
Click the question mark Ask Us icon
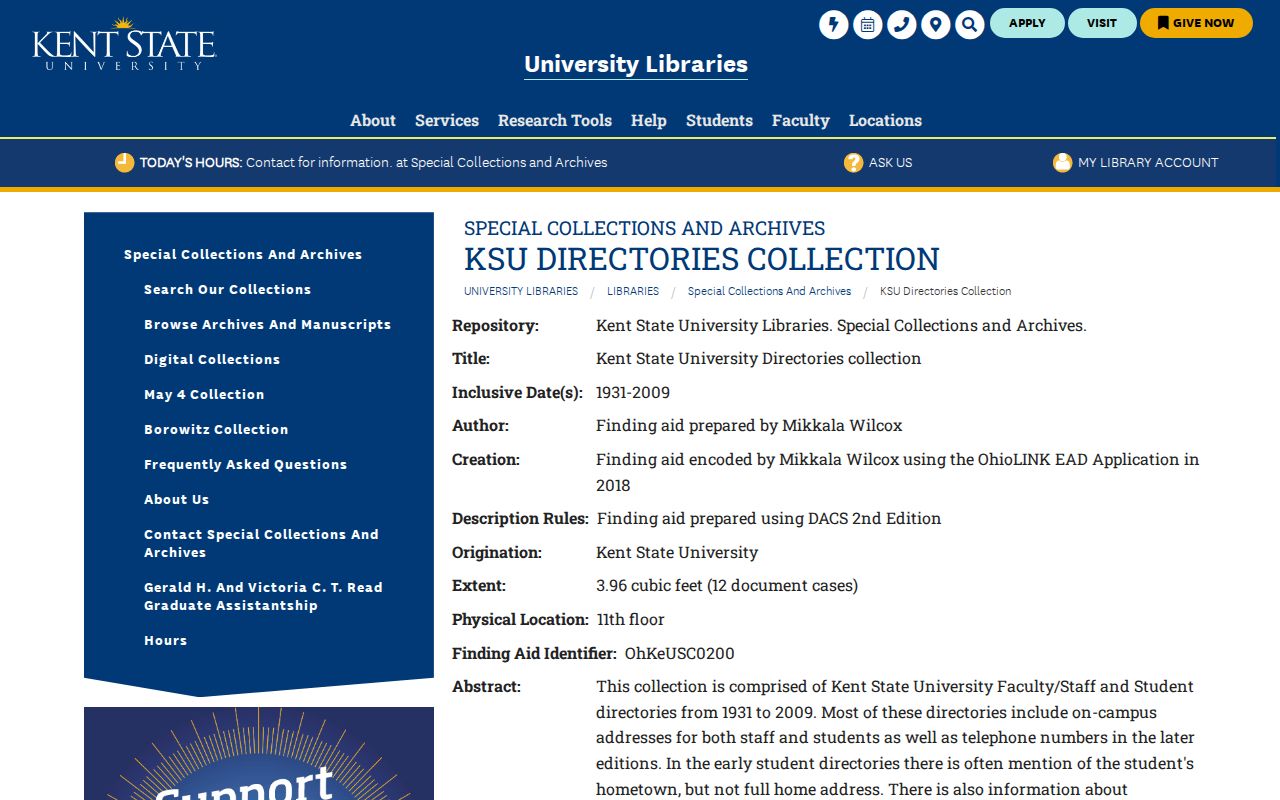[853, 162]
